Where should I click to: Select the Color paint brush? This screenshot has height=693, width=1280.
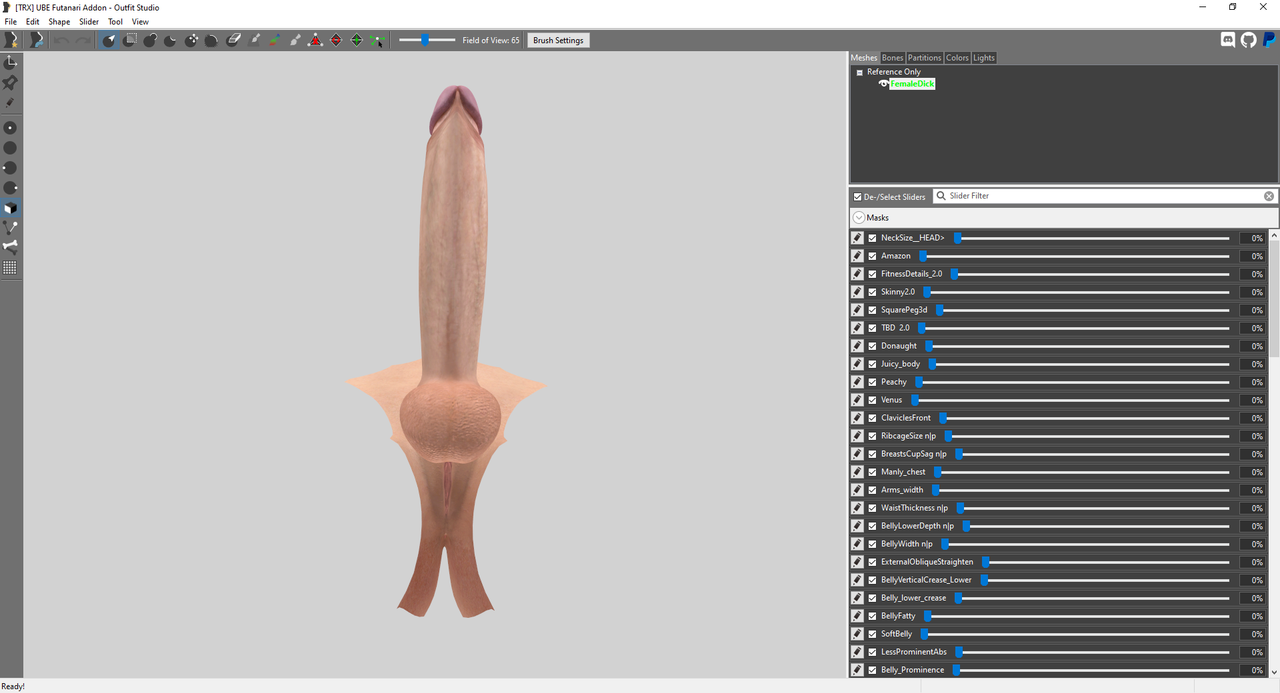tap(274, 40)
